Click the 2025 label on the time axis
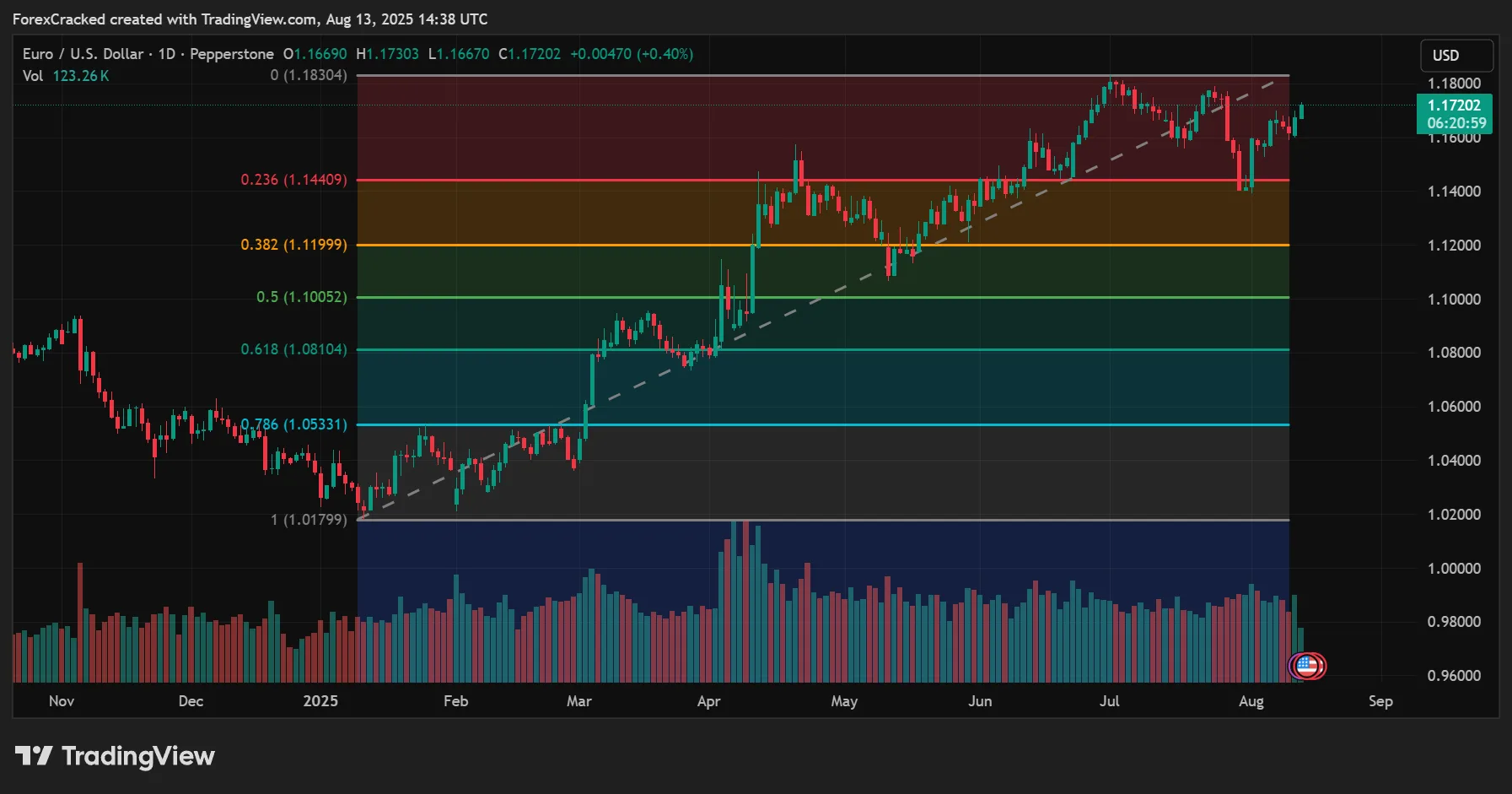 pyautogui.click(x=320, y=701)
